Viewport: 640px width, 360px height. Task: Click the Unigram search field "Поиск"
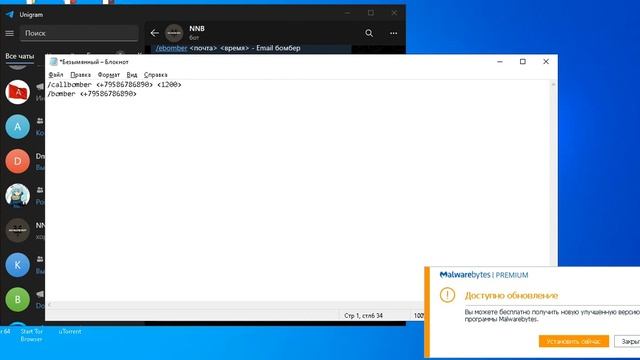79,33
